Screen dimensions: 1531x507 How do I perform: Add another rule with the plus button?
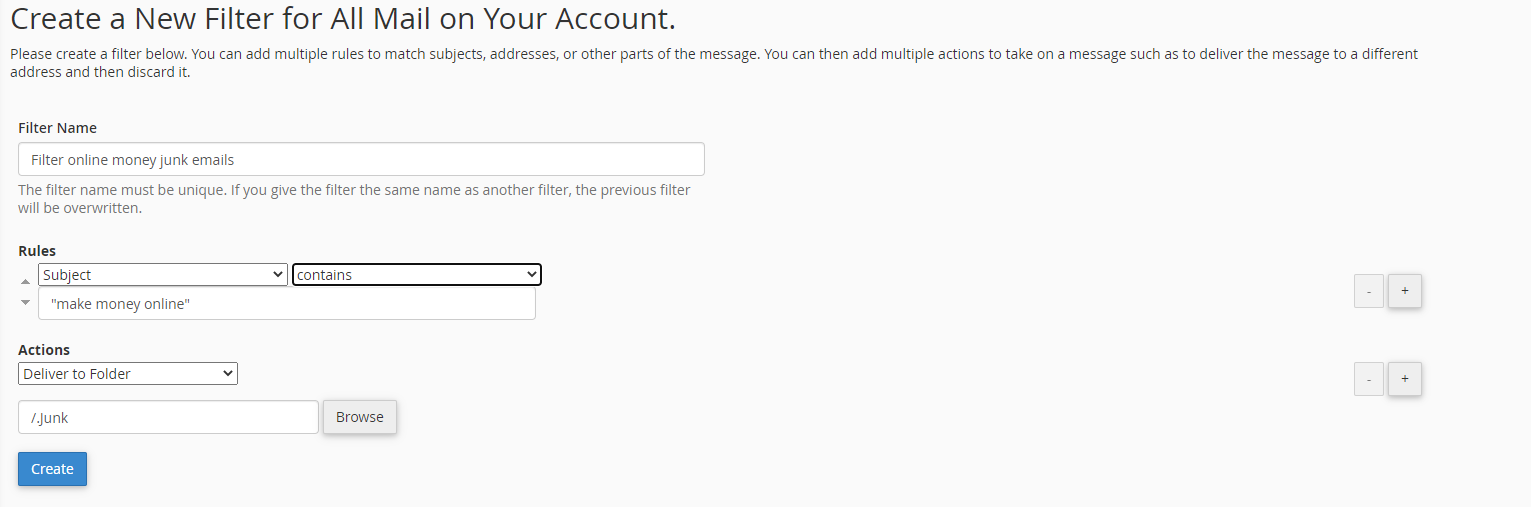(x=1404, y=291)
